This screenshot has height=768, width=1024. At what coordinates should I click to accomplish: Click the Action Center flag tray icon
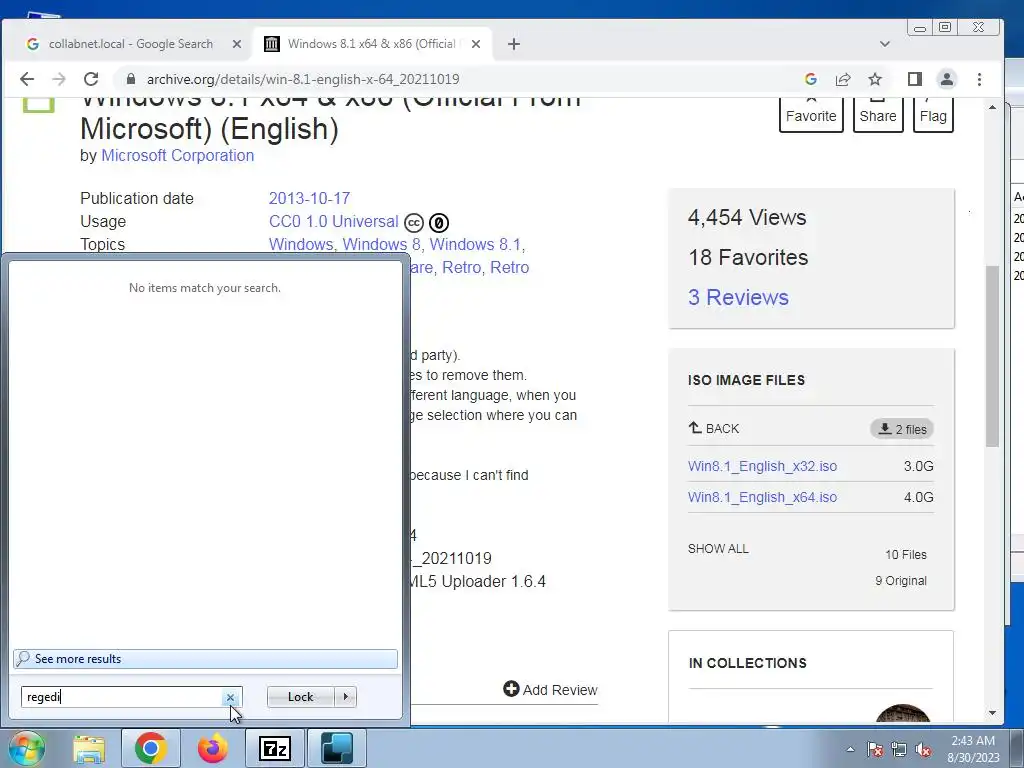pos(874,750)
